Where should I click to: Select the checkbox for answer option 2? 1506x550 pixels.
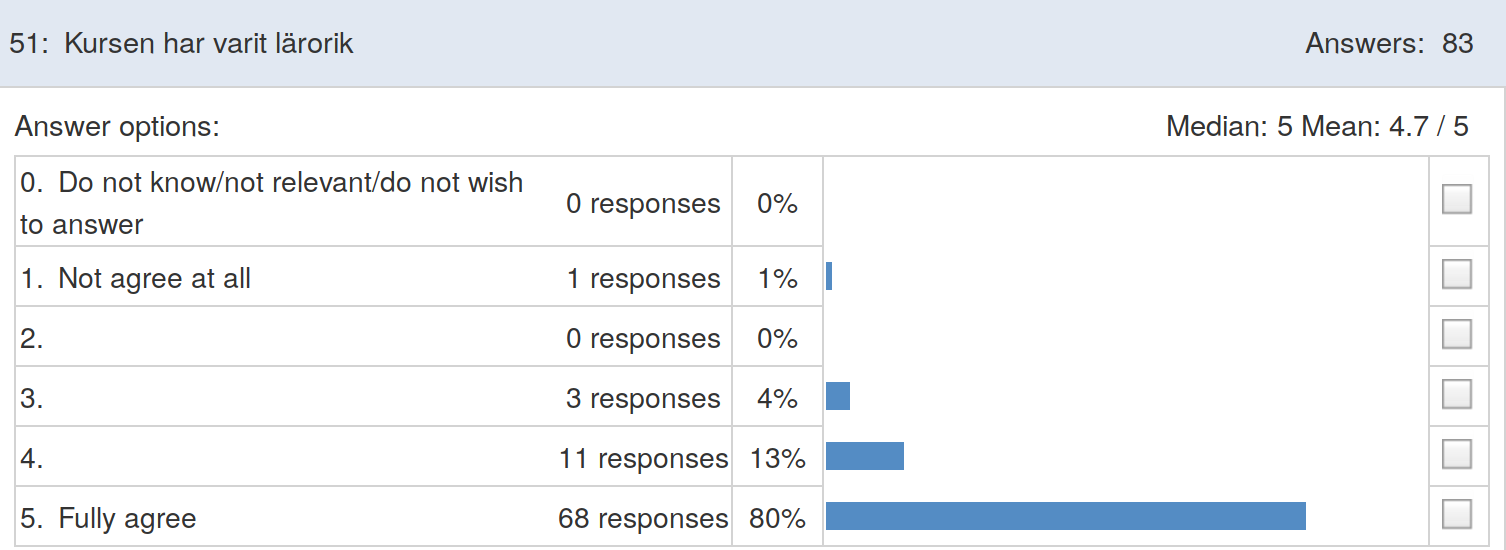(x=1457, y=334)
